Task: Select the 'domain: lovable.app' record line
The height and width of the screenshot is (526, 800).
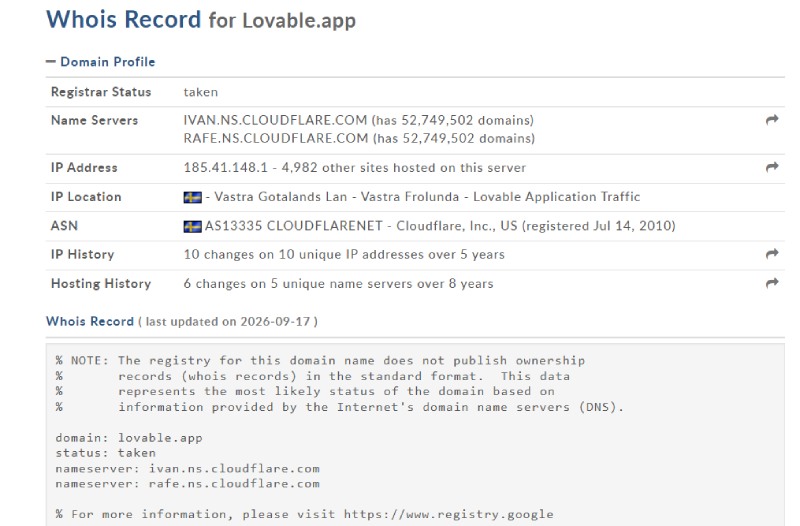Action: pyautogui.click(x=129, y=438)
